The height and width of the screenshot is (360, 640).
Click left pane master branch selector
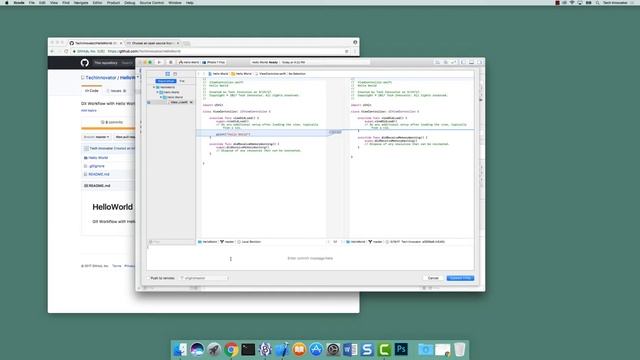[x=227, y=242]
